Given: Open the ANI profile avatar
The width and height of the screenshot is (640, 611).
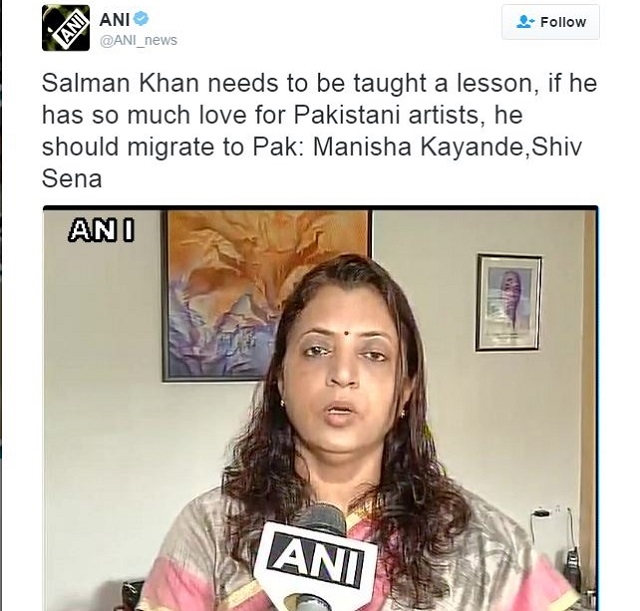Looking at the screenshot, I should click(x=66, y=28).
